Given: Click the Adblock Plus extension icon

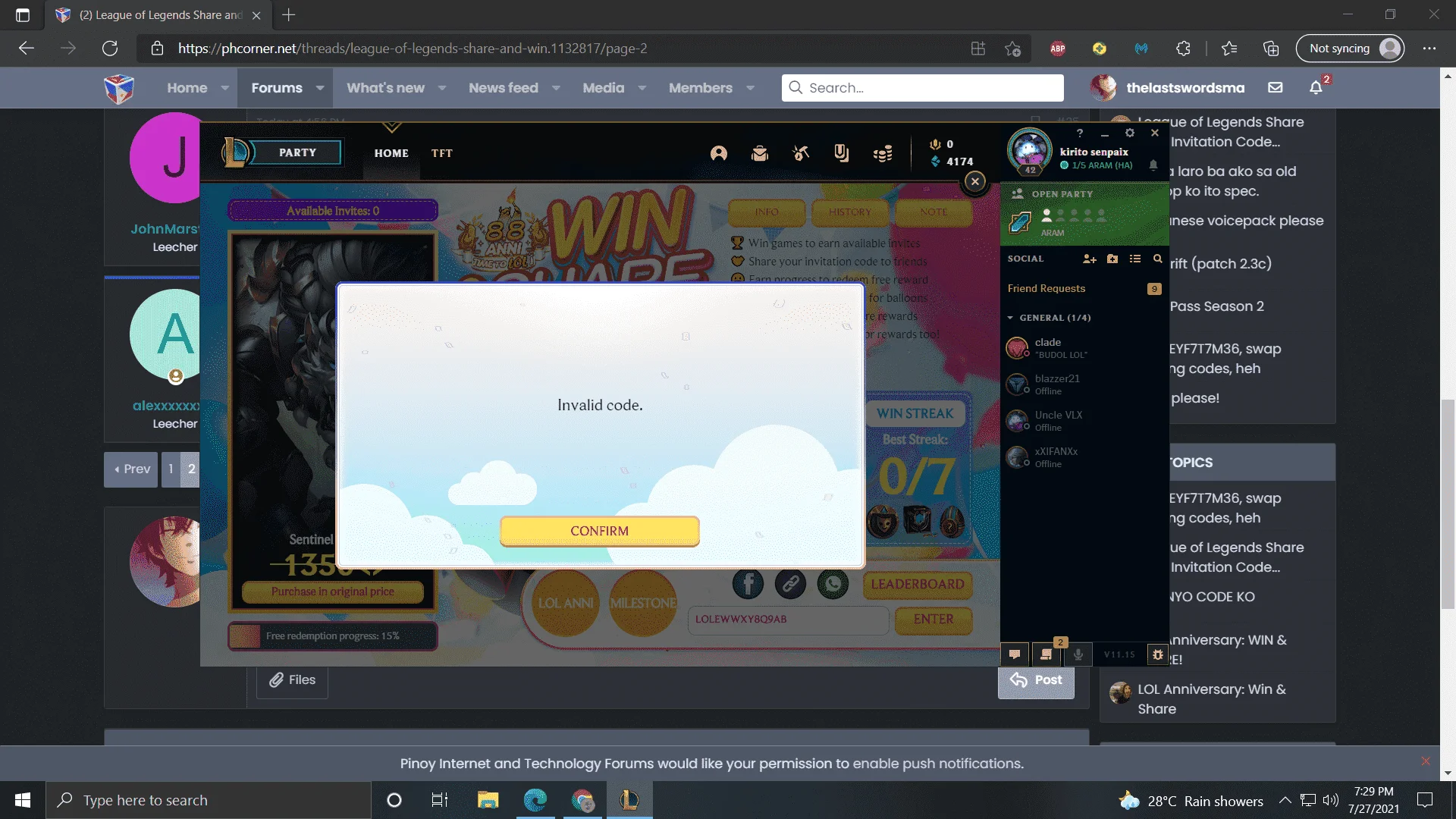Looking at the screenshot, I should coord(1058,49).
